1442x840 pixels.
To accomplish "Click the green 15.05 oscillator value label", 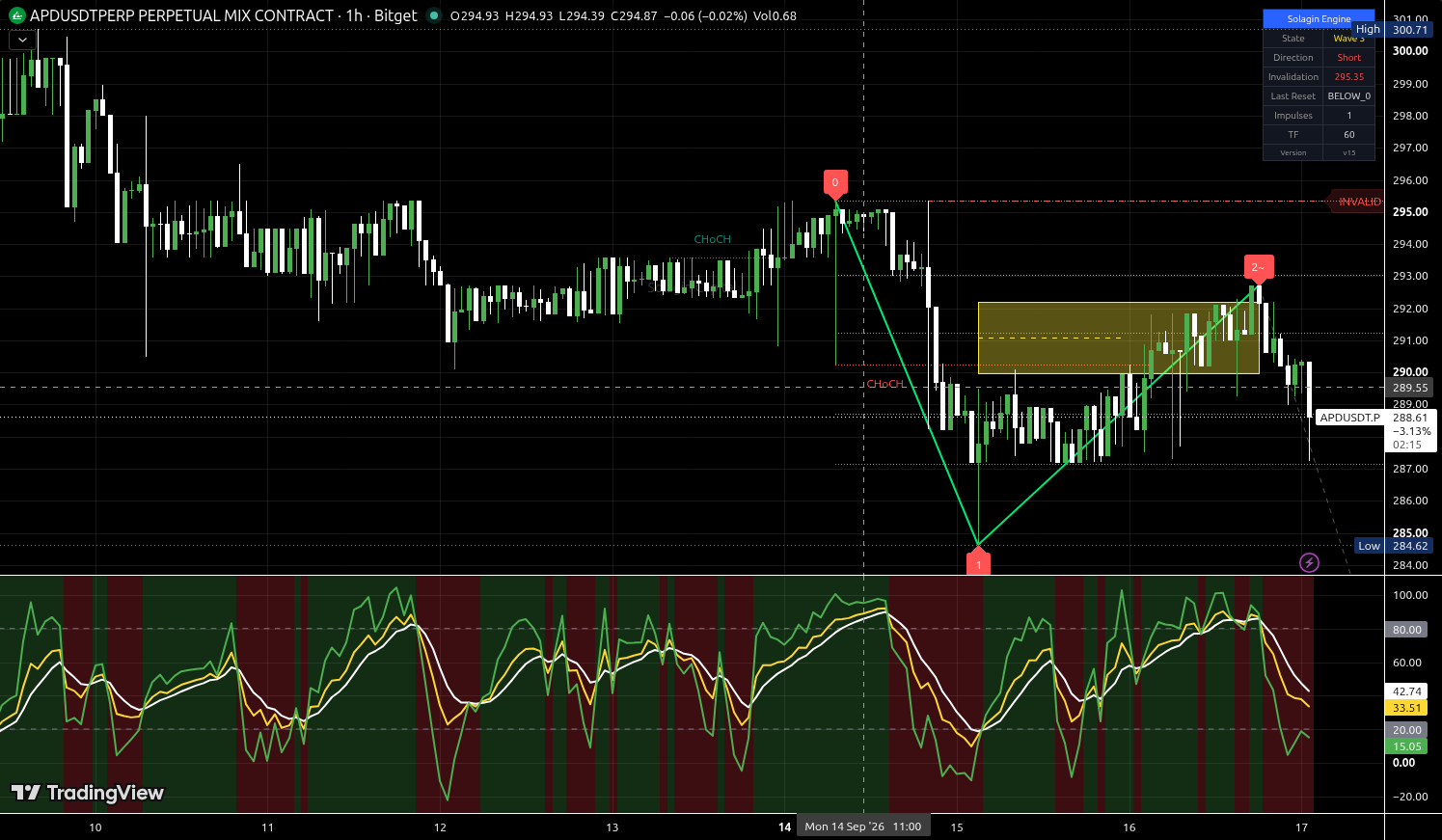I will click(x=1407, y=746).
